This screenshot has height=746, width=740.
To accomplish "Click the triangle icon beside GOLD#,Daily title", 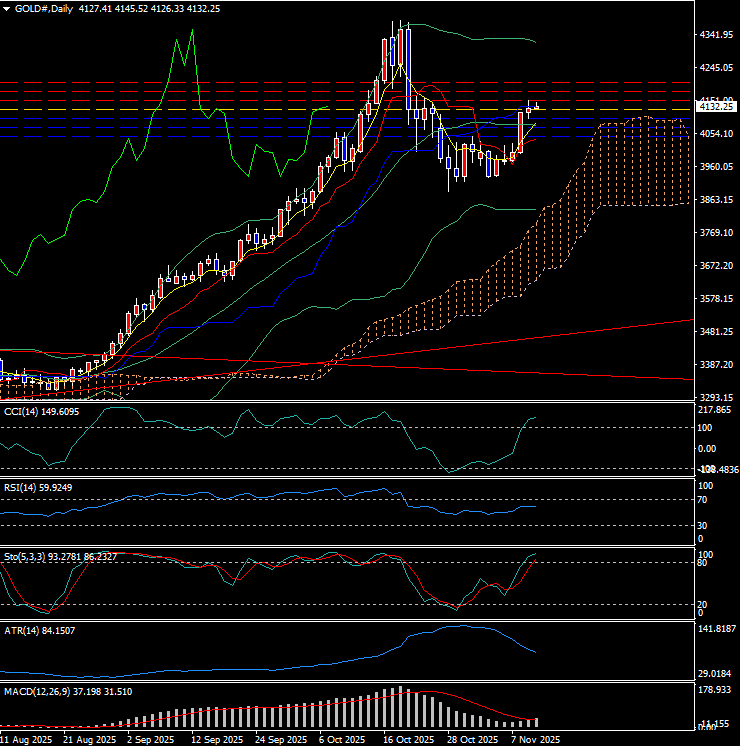I will coord(6,8).
